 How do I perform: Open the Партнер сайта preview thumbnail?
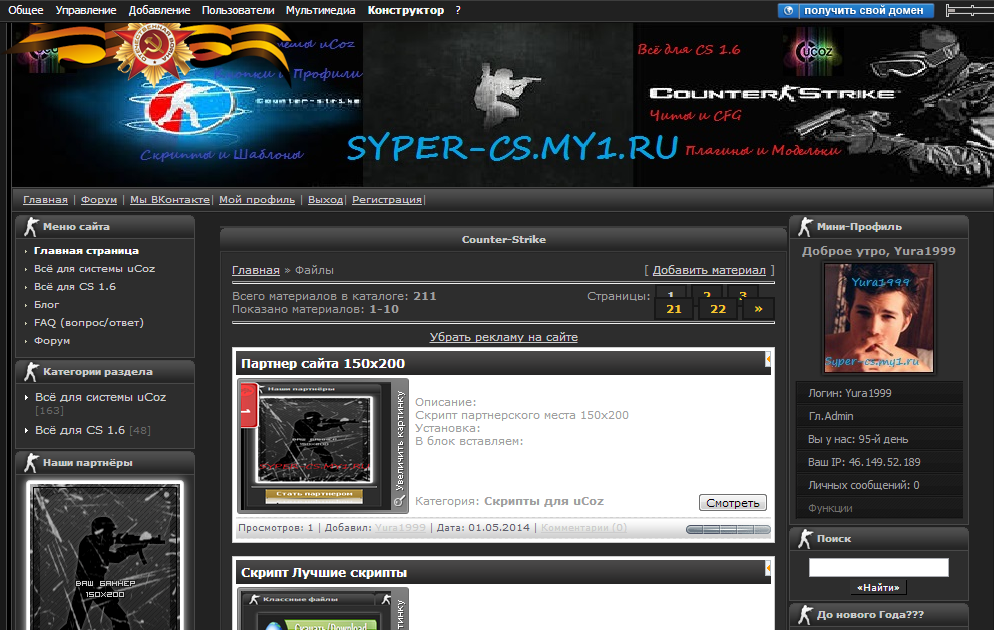[315, 446]
